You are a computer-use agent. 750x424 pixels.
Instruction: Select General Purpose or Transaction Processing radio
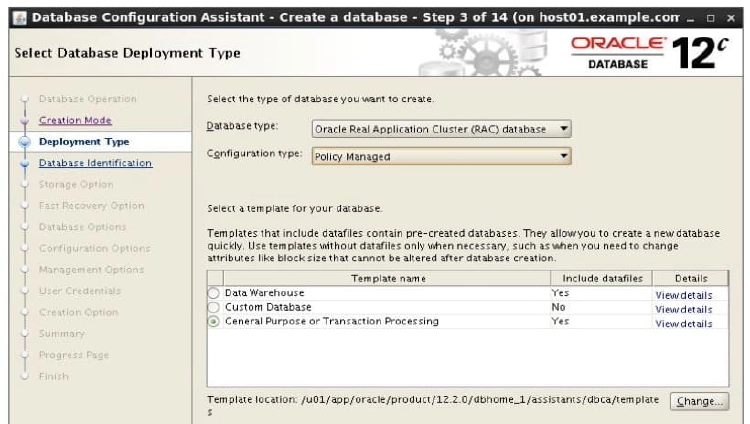213,322
